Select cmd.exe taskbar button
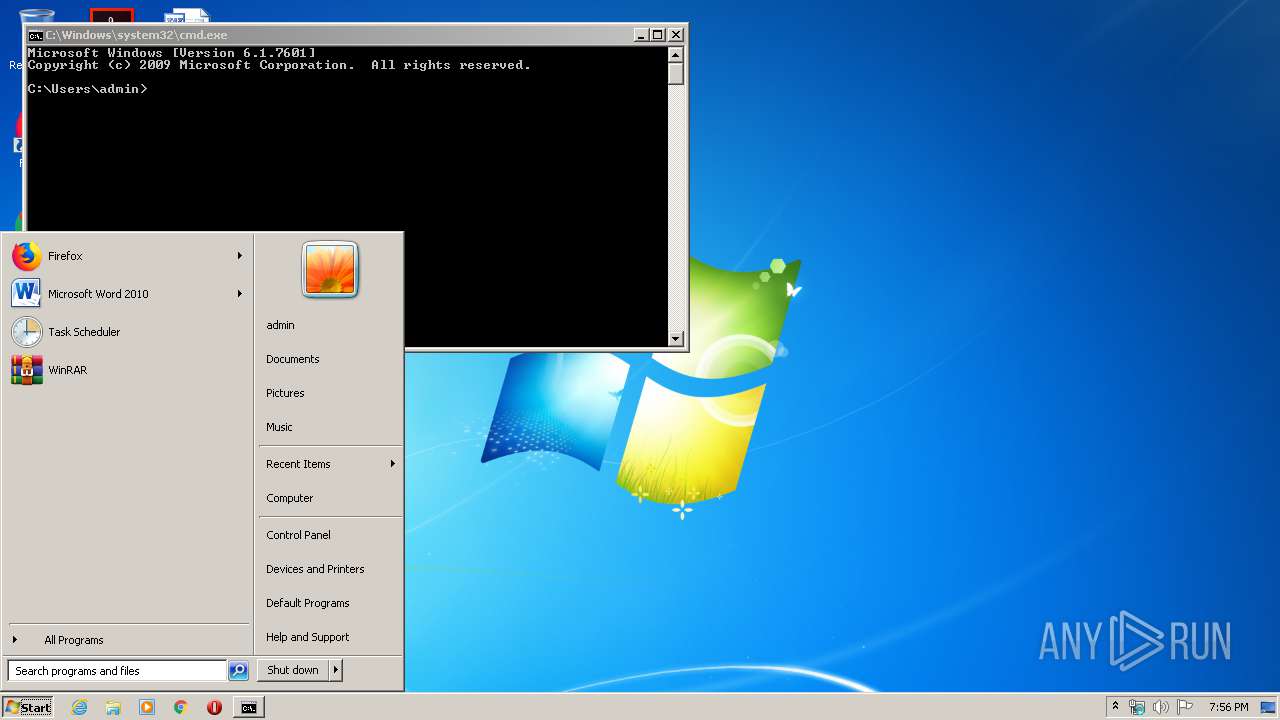Image resolution: width=1280 pixels, height=720 pixels. coord(248,707)
